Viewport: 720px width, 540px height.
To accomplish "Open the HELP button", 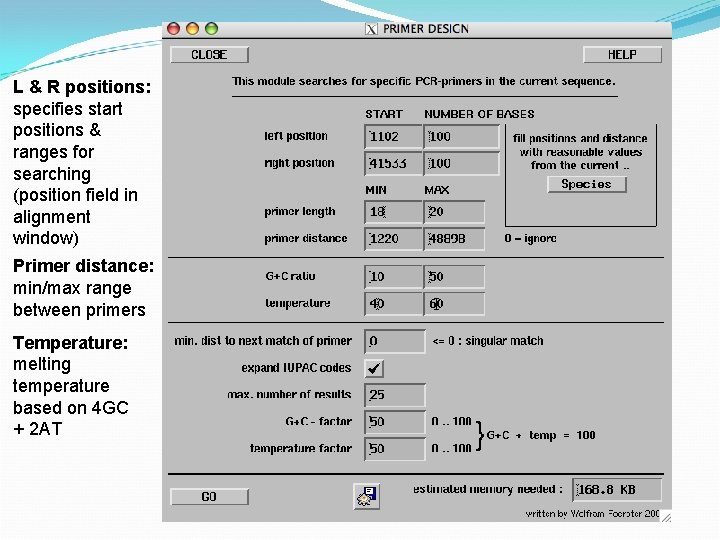I will click(622, 55).
